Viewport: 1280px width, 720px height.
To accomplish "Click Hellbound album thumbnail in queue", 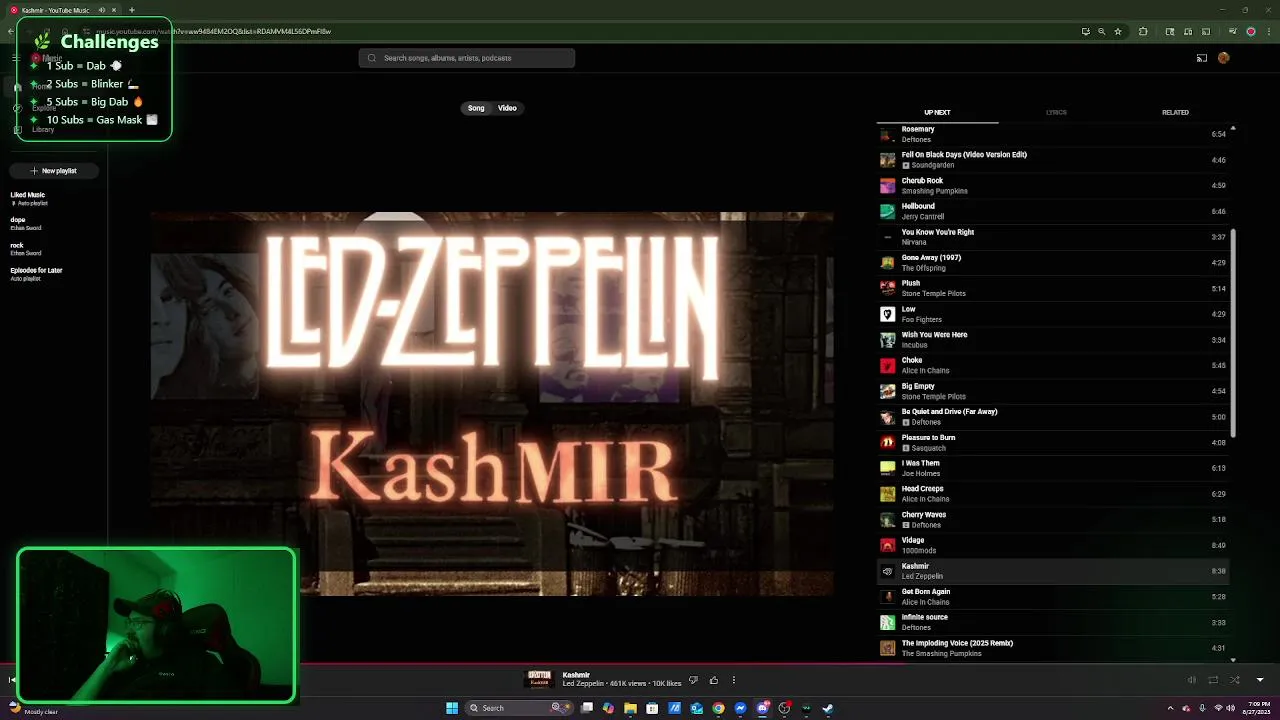I will 887,211.
